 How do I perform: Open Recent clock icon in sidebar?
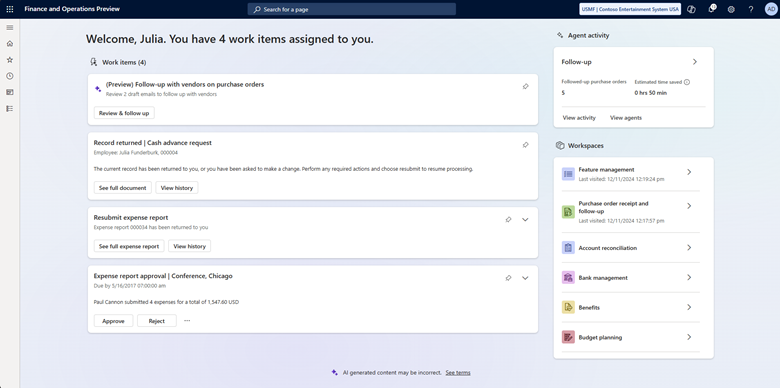tap(9, 76)
